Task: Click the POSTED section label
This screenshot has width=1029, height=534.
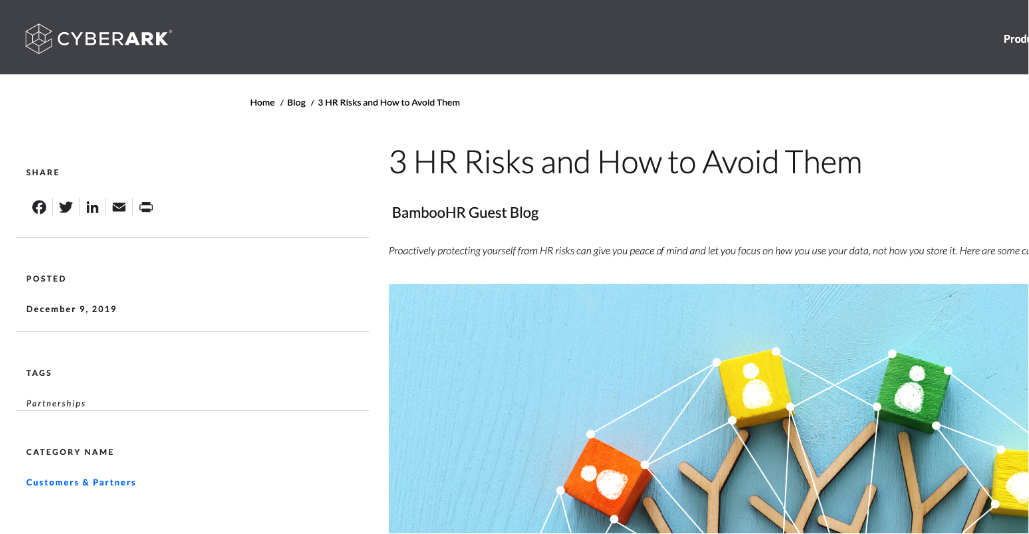Action: 46,279
